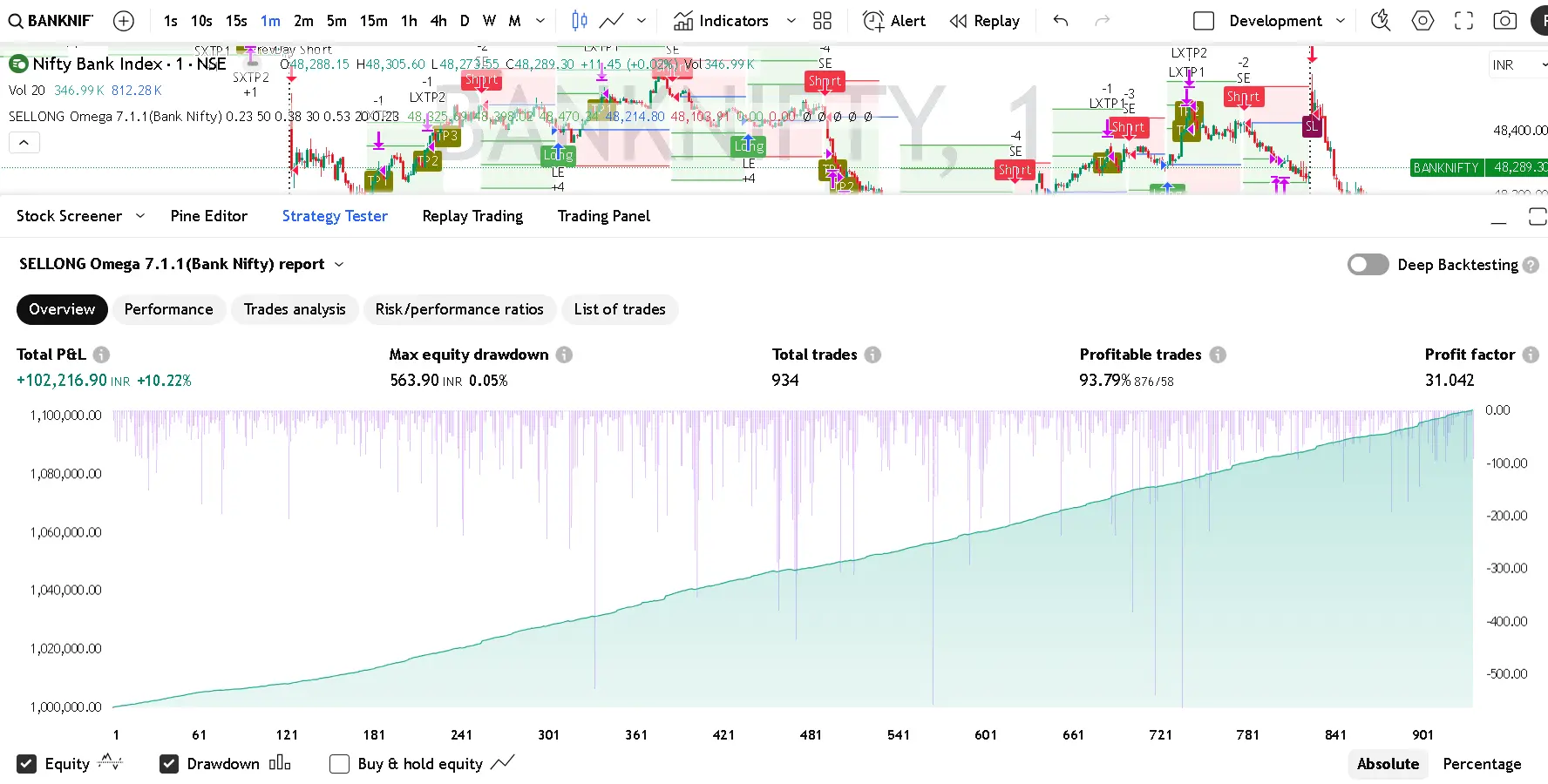Add a symbol with the plus icon
The width and height of the screenshot is (1548, 784).
[124, 21]
